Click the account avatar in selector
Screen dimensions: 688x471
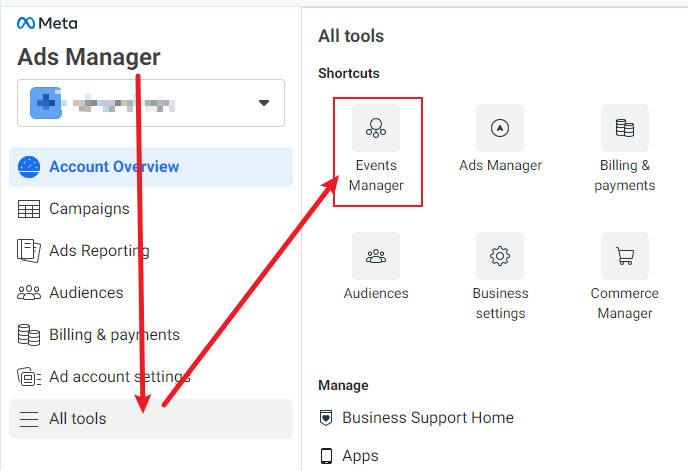click(x=46, y=103)
